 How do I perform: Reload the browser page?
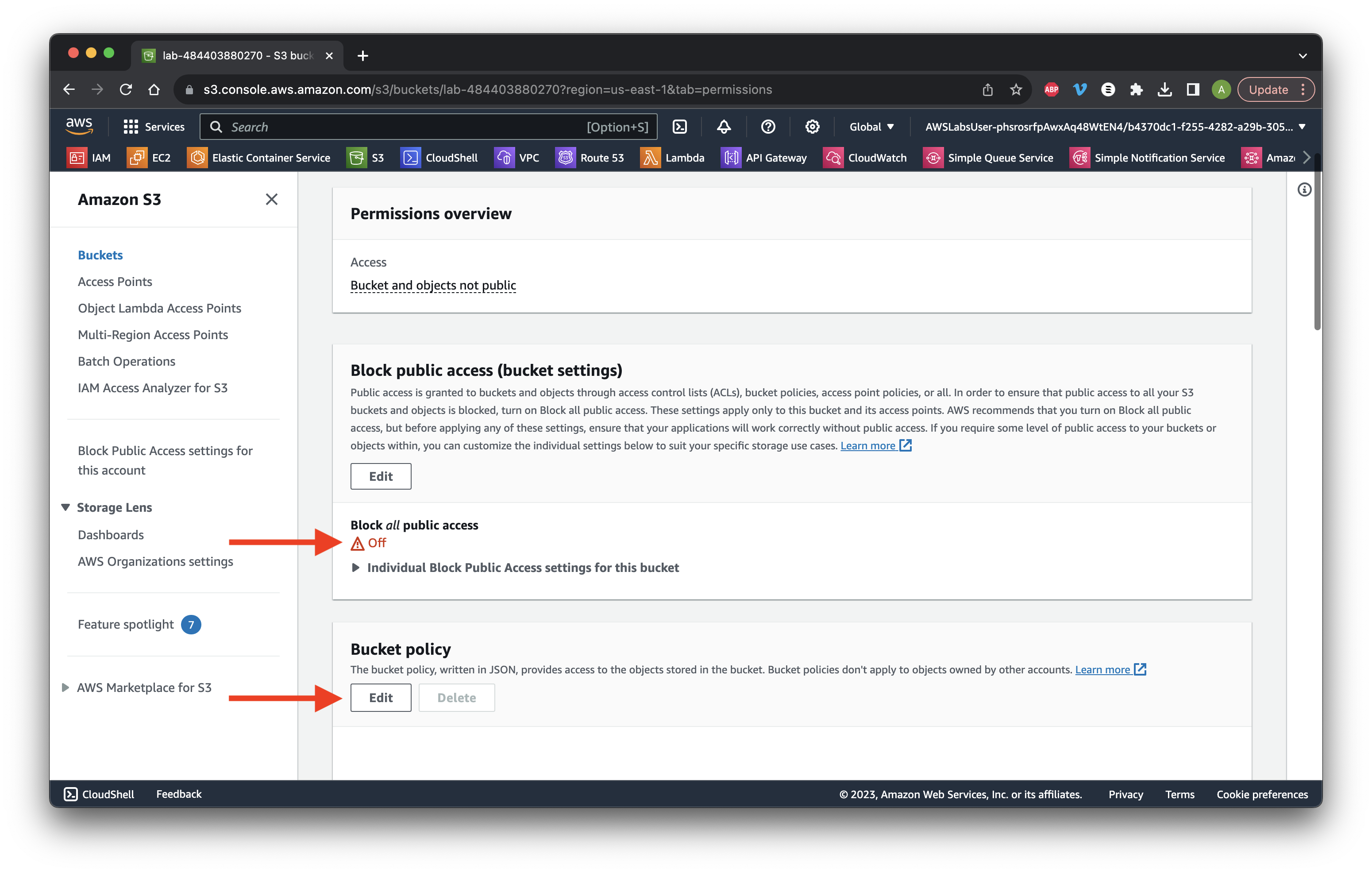[x=126, y=89]
